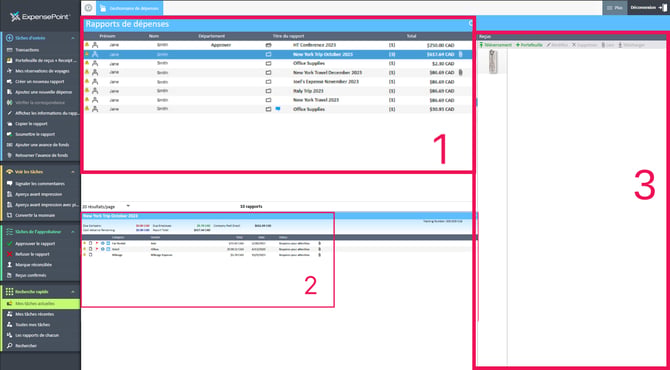Image resolution: width=670 pixels, height=370 pixels.
Task: Open Transactions in the sidebar
Action: [x=27, y=50]
